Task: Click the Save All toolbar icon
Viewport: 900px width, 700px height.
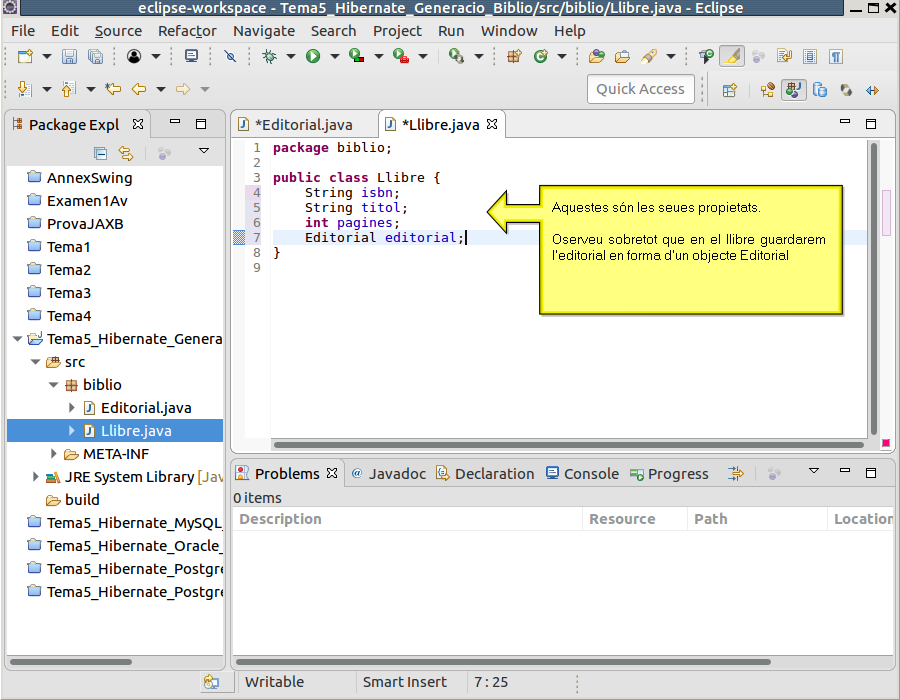Action: tap(95, 57)
